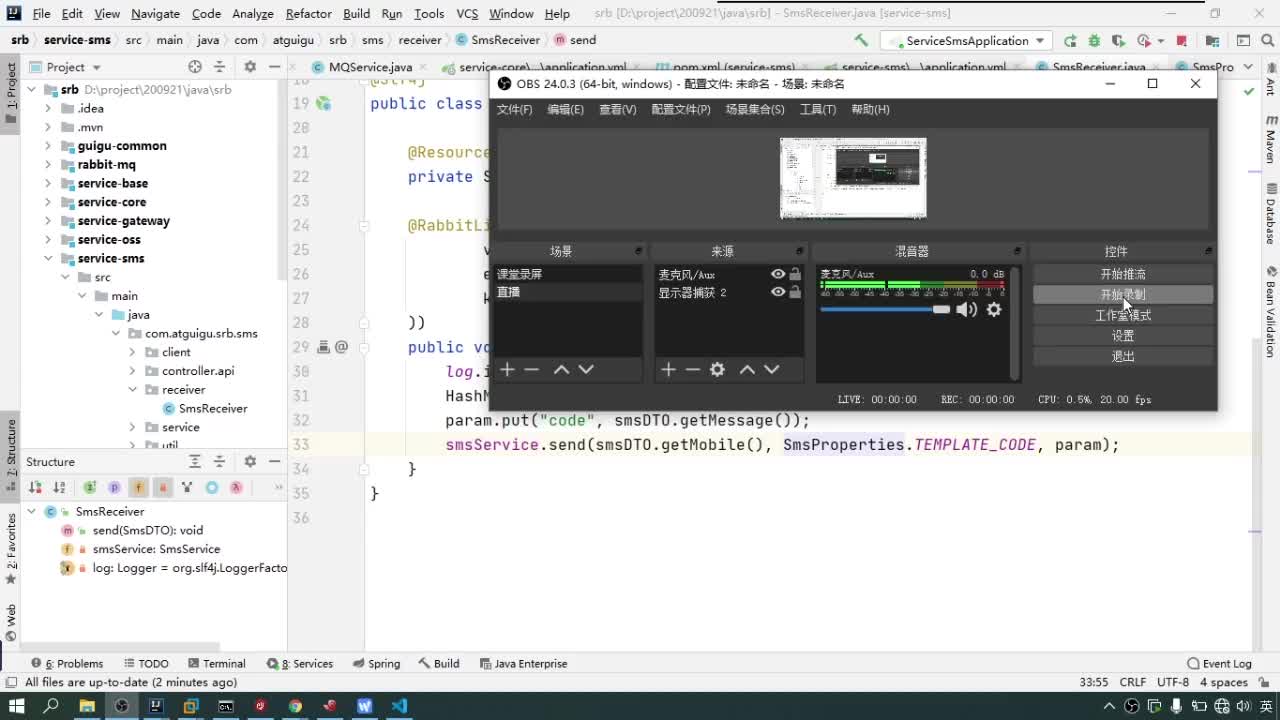Click the Project panel locate-file target icon

[195, 67]
